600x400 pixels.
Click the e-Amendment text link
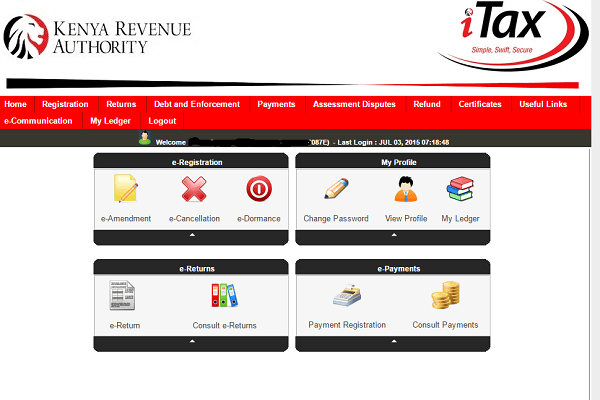(x=126, y=219)
